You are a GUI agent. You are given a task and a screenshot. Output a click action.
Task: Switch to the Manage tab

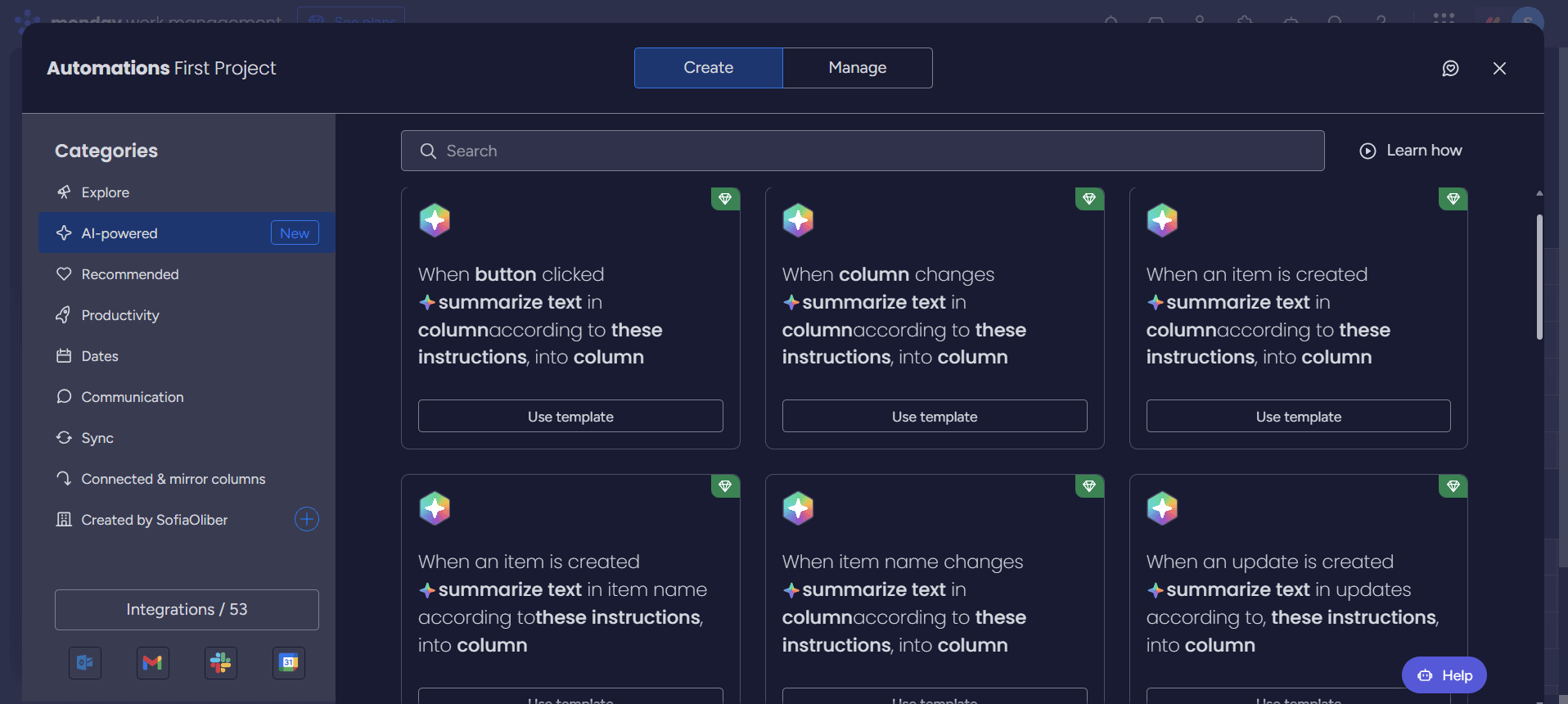point(857,68)
